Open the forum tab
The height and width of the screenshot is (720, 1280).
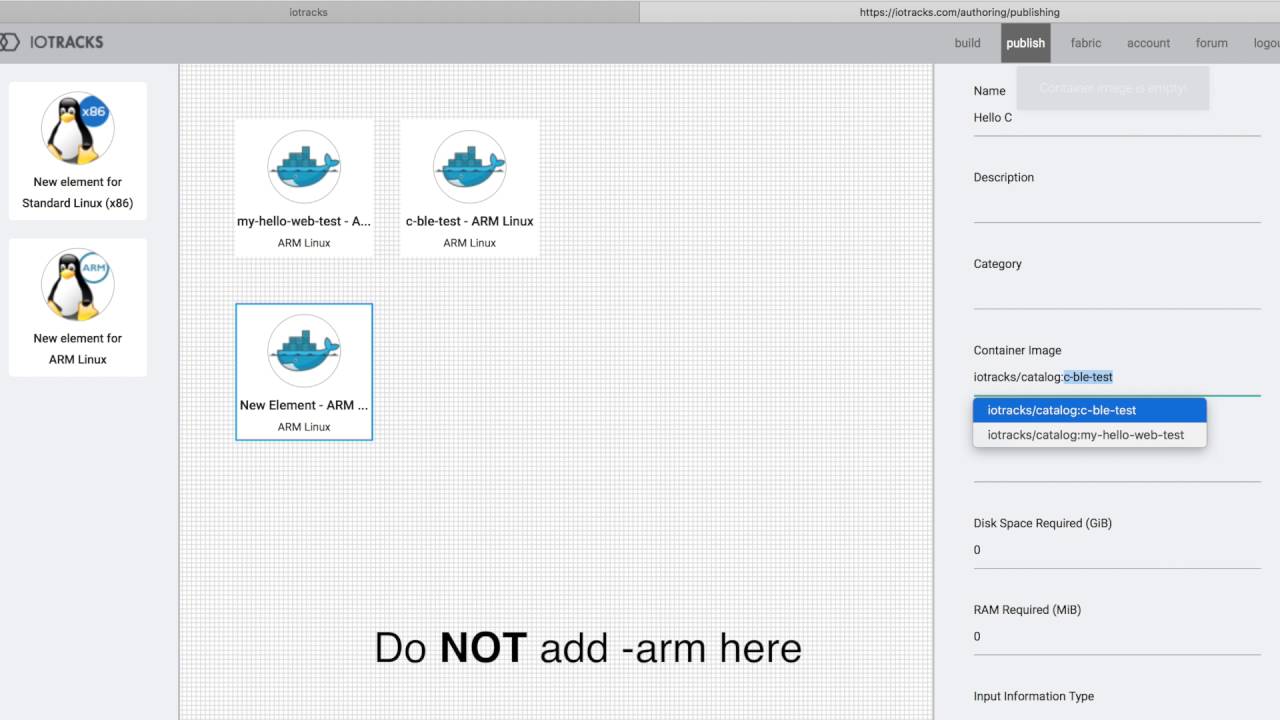1211,43
